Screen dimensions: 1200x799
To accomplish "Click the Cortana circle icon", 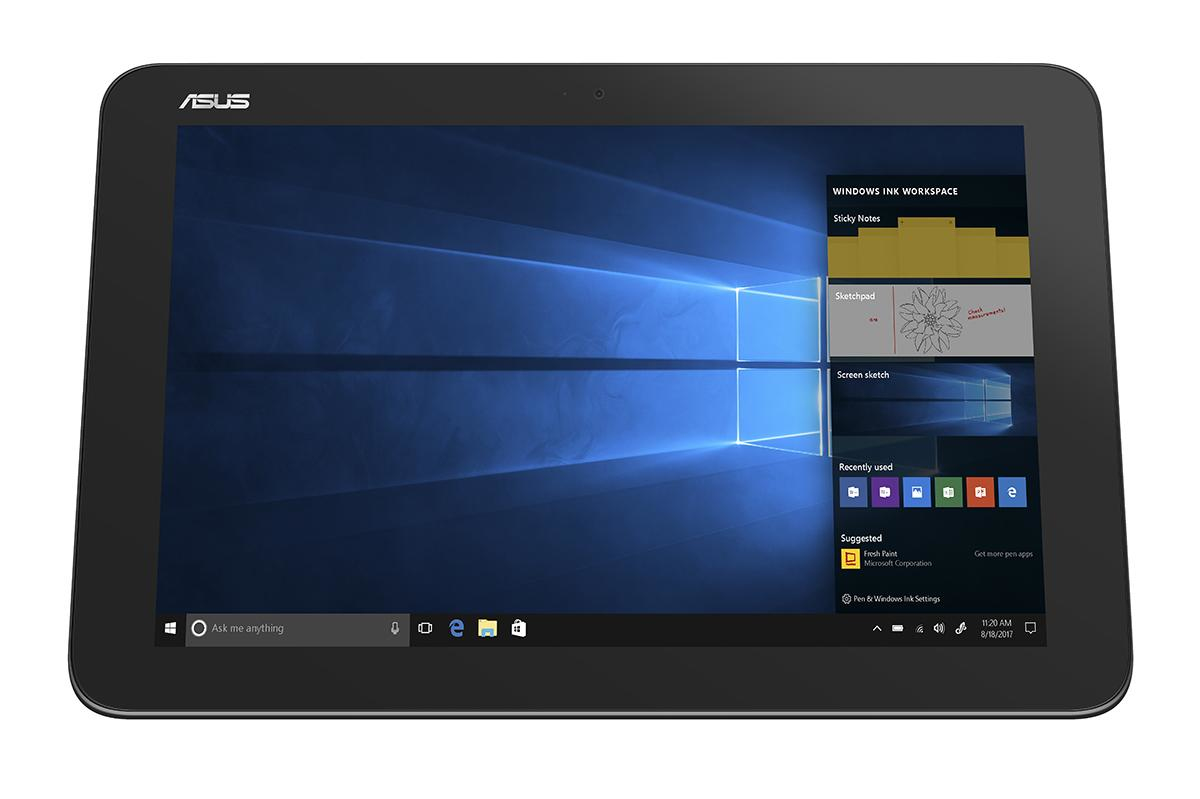I will 198,628.
